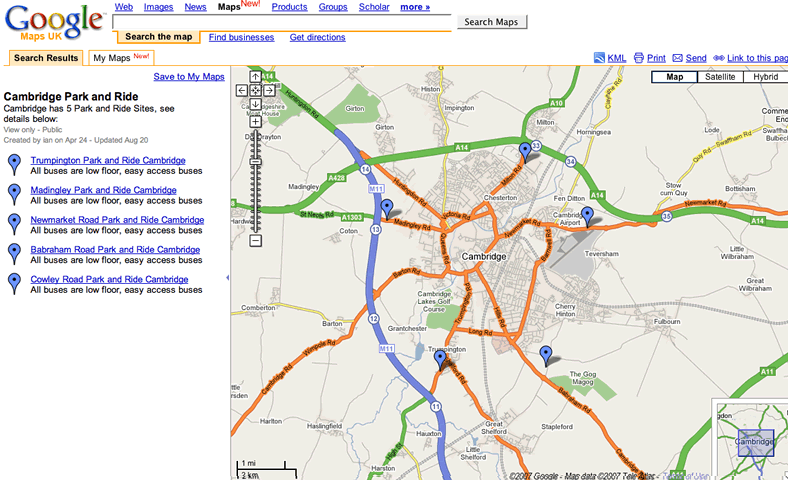
Task: Click the Search Maps button
Action: (x=491, y=22)
